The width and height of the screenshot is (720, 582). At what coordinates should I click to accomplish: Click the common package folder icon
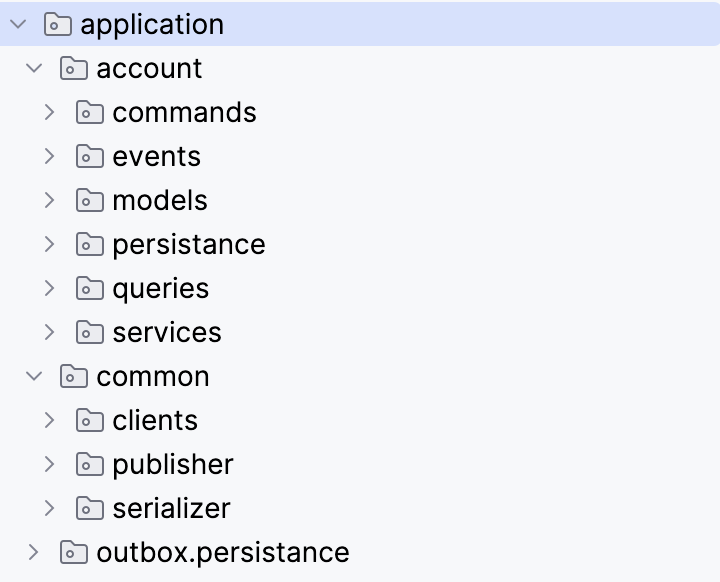tap(74, 377)
